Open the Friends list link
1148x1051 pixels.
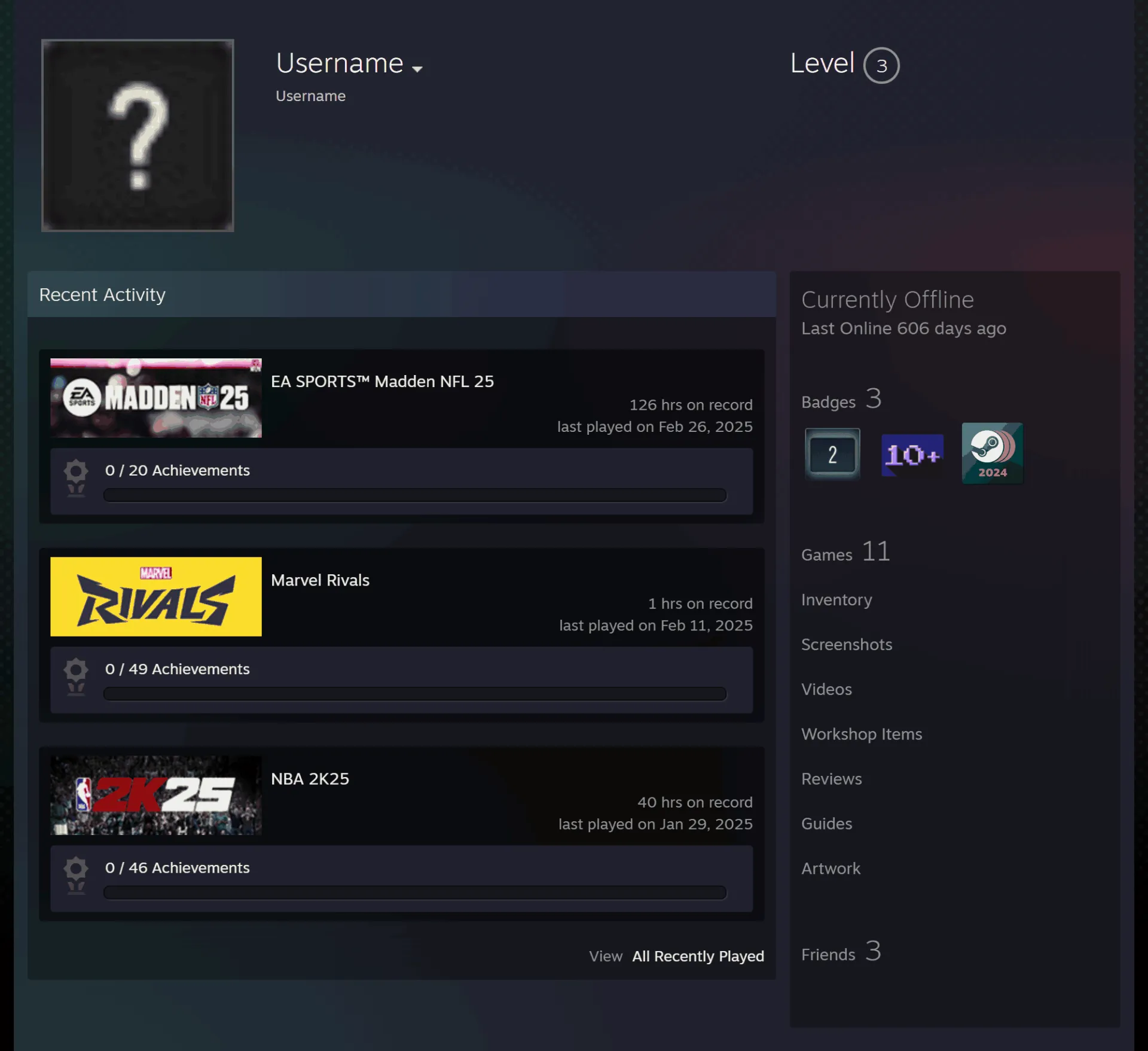pyautogui.click(x=841, y=952)
